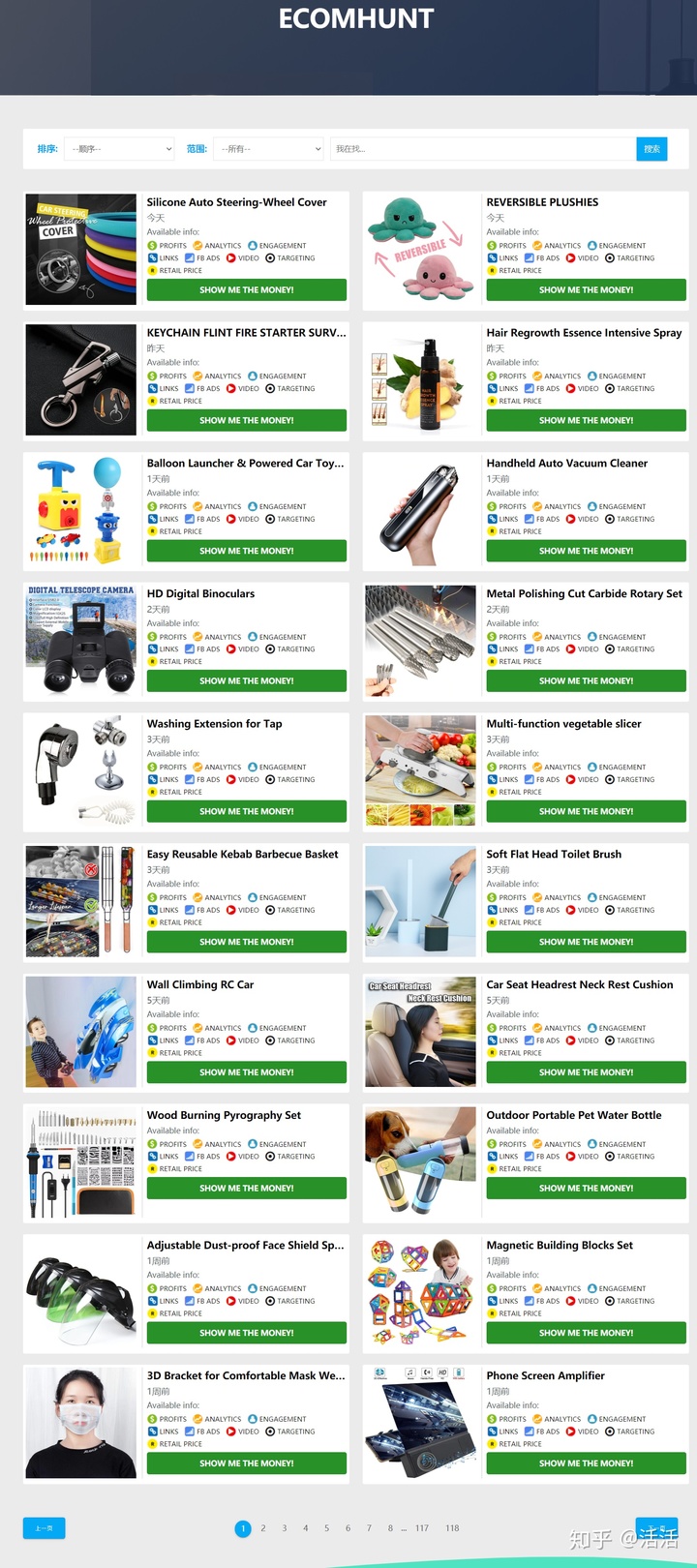The image size is (697, 1568).
Task: Go to page 118 in pagination
Action: pyautogui.click(x=452, y=1528)
